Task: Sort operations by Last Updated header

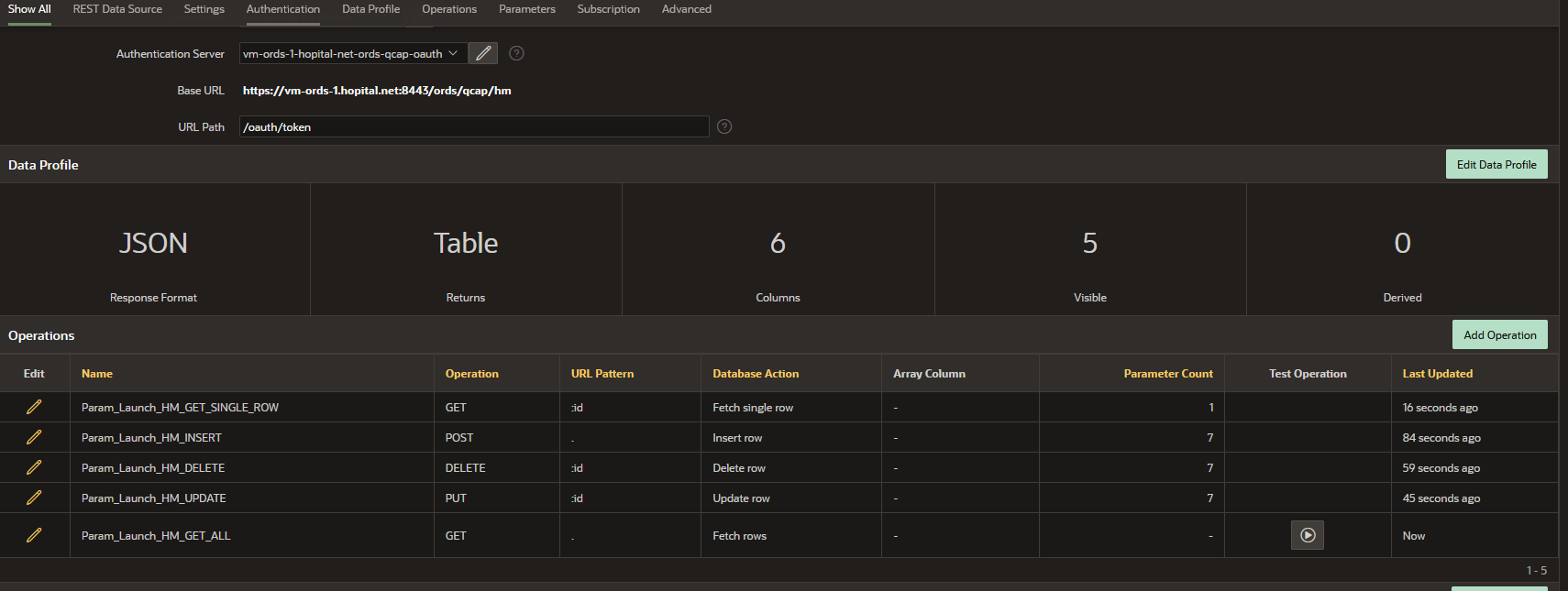Action: (x=1437, y=374)
